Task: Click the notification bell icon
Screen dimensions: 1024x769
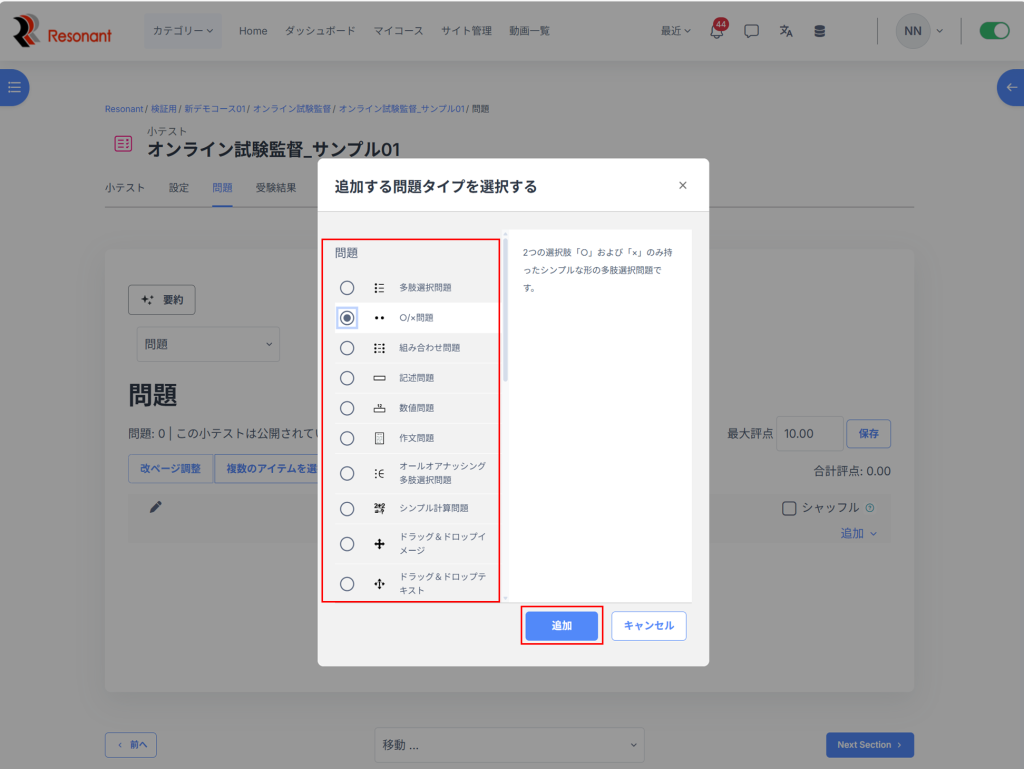Action: click(x=716, y=31)
